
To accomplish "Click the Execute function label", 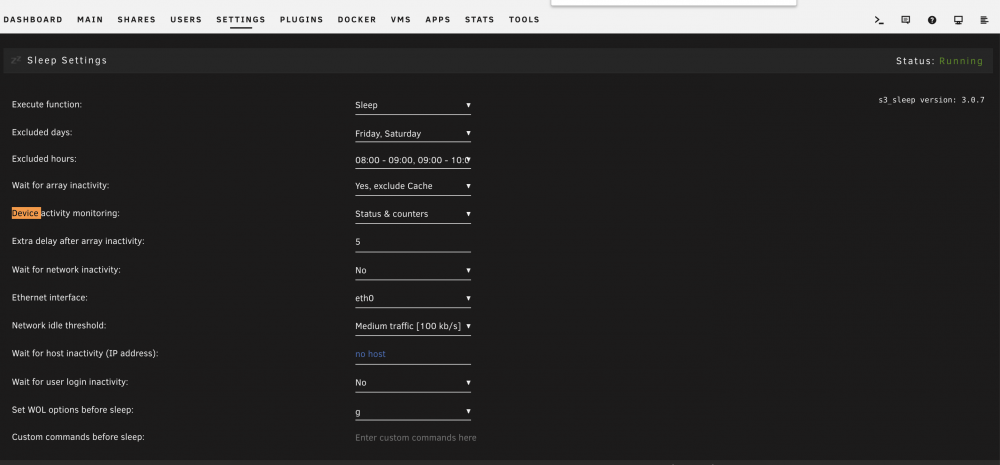I will 47,104.
